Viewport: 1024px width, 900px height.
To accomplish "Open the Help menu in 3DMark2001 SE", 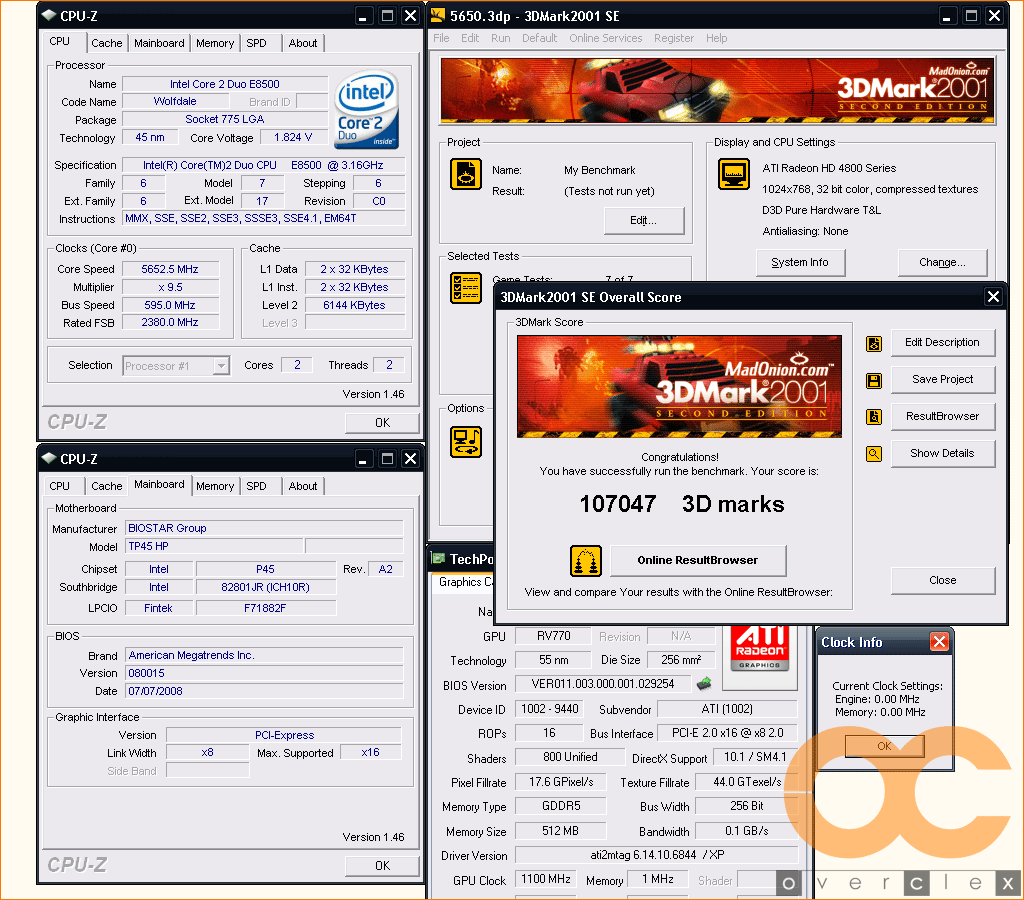I will pos(716,38).
